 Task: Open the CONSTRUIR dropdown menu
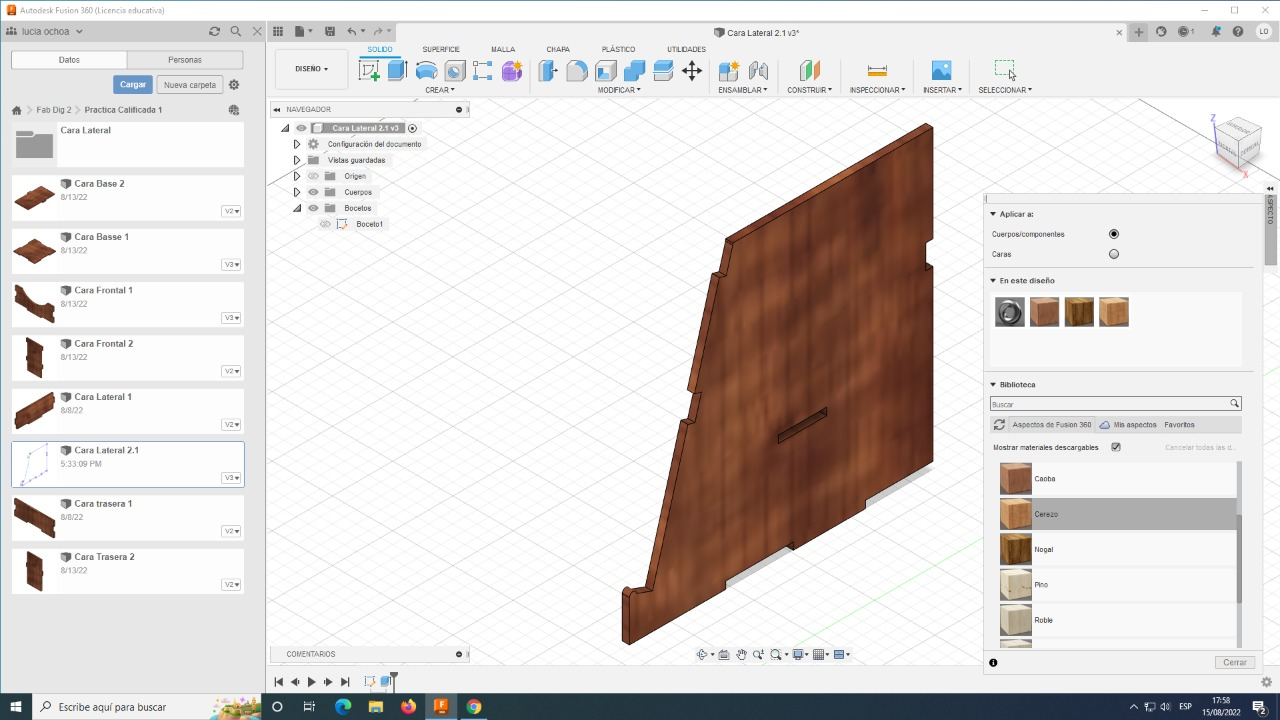[x=809, y=90]
